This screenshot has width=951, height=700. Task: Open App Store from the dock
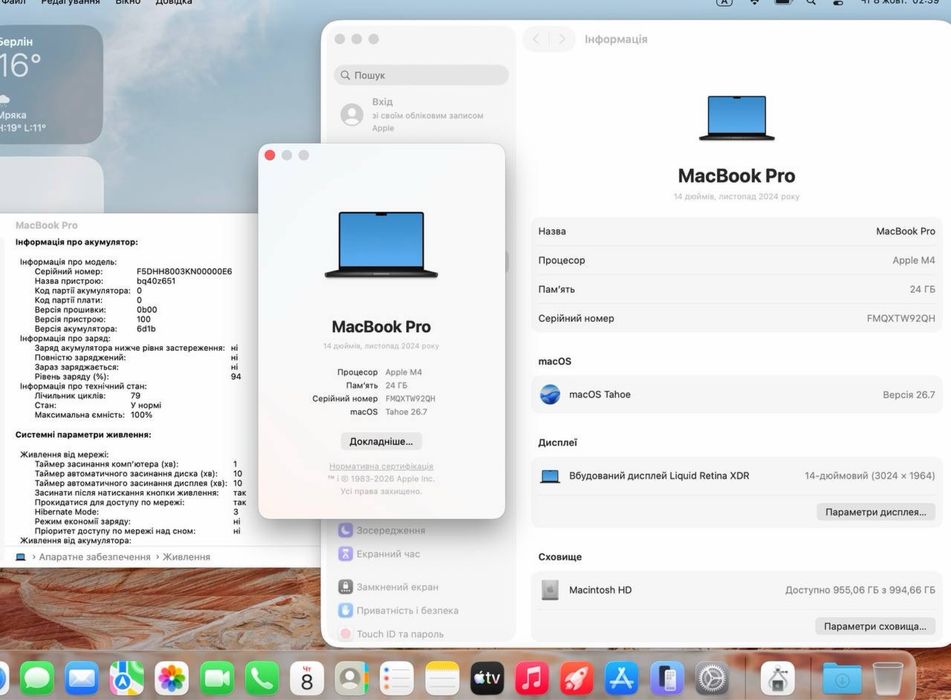click(622, 678)
